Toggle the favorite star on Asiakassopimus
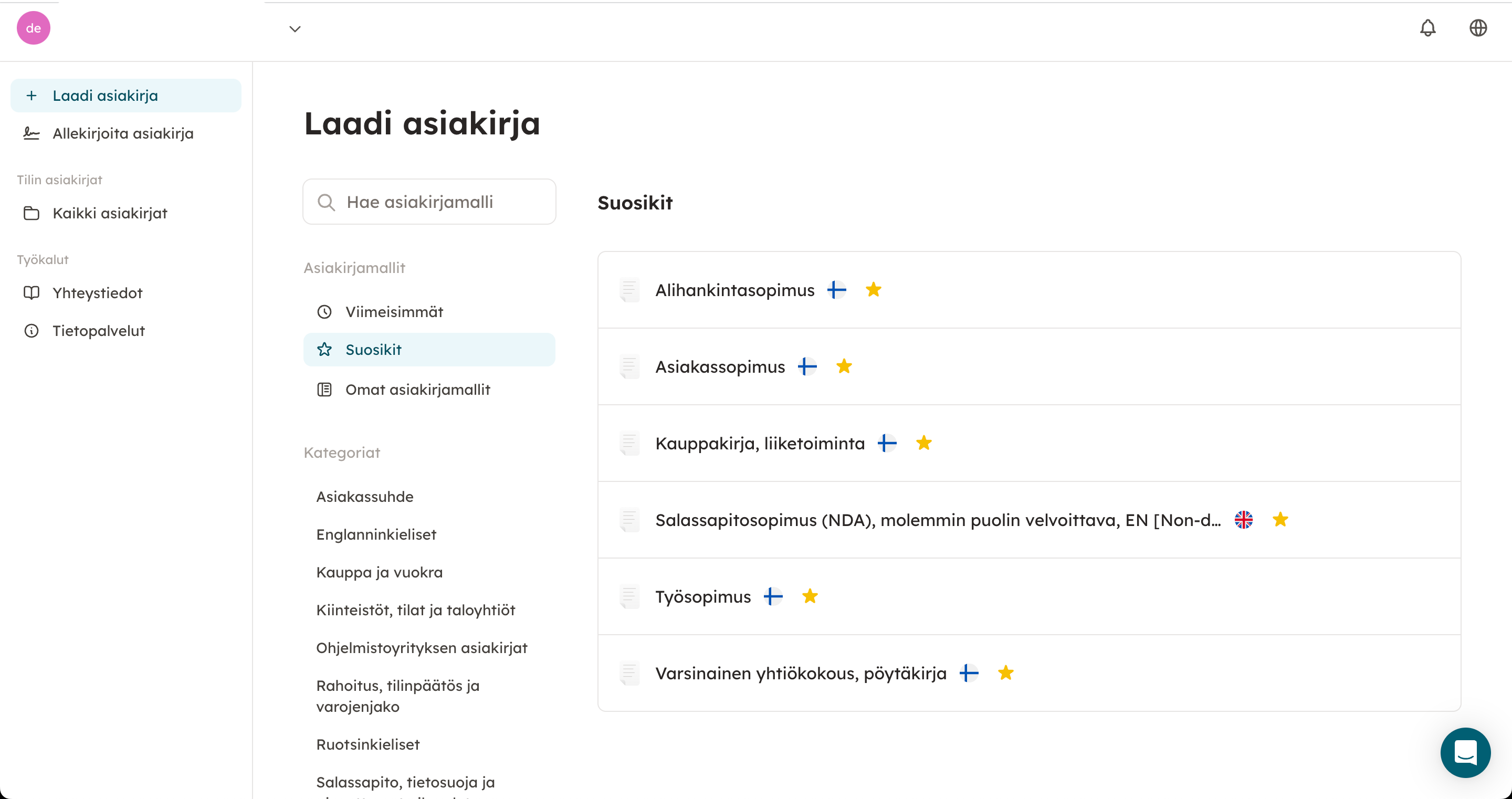 coord(844,367)
